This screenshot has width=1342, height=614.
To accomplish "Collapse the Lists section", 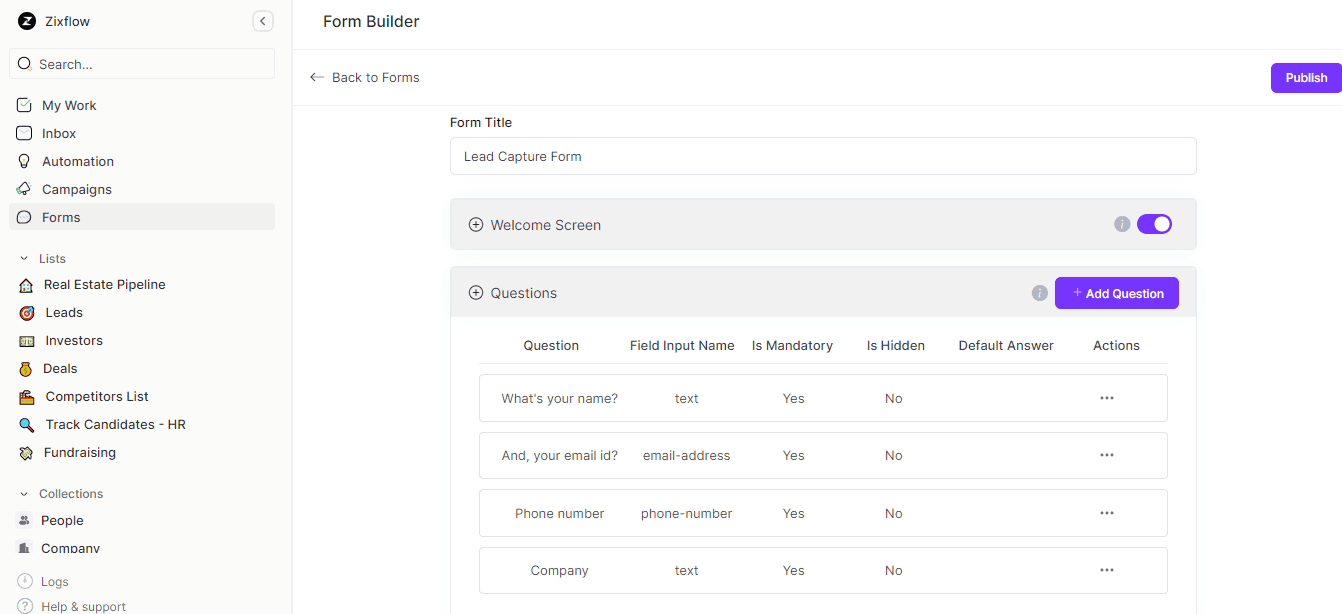I will click(25, 258).
